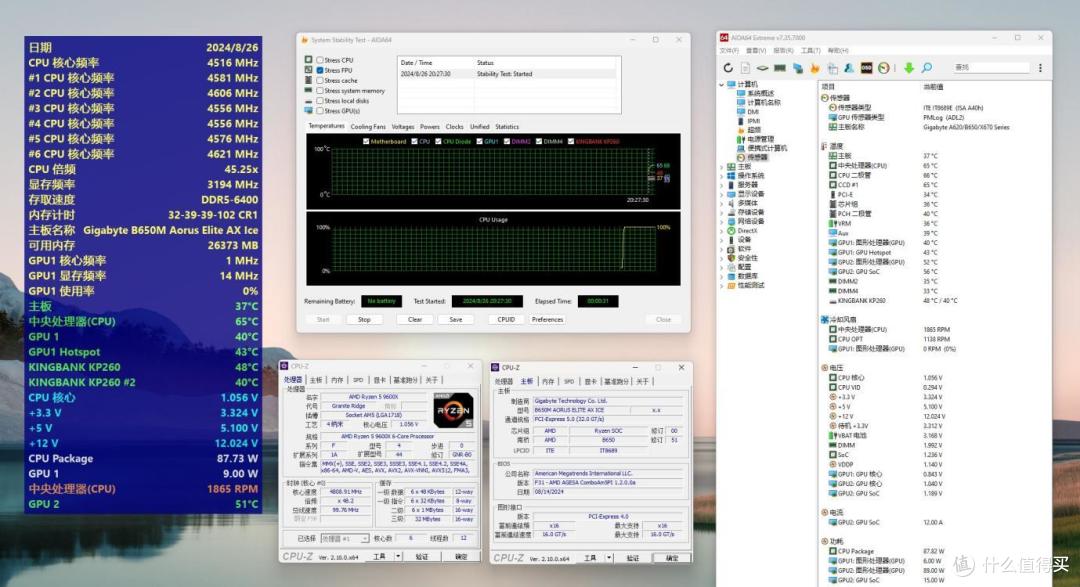Collapse the 计算机 tree node in AIDA64
1080x587 pixels.
[722, 84]
